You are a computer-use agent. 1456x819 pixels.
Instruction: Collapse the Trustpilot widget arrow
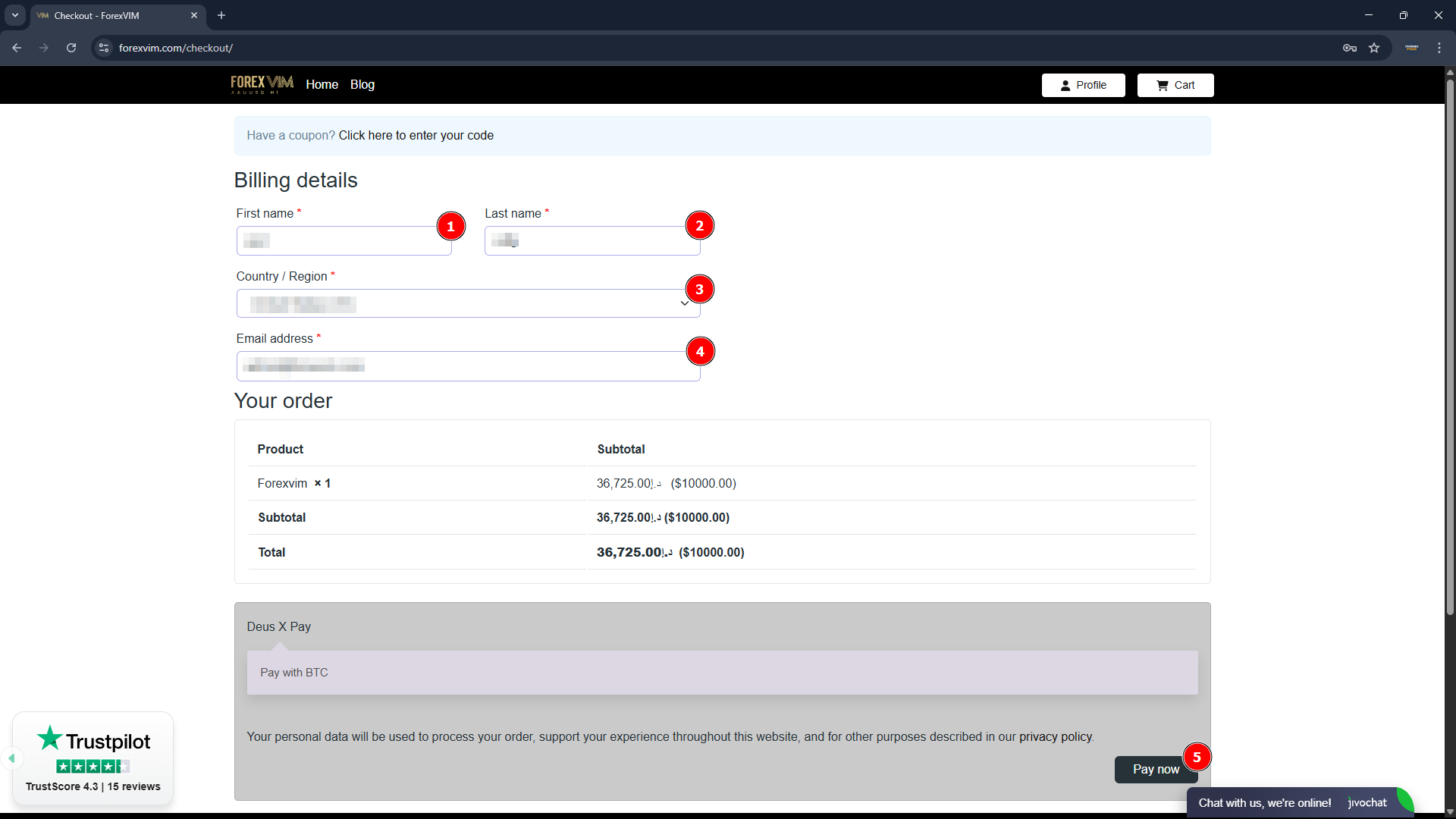(x=11, y=758)
